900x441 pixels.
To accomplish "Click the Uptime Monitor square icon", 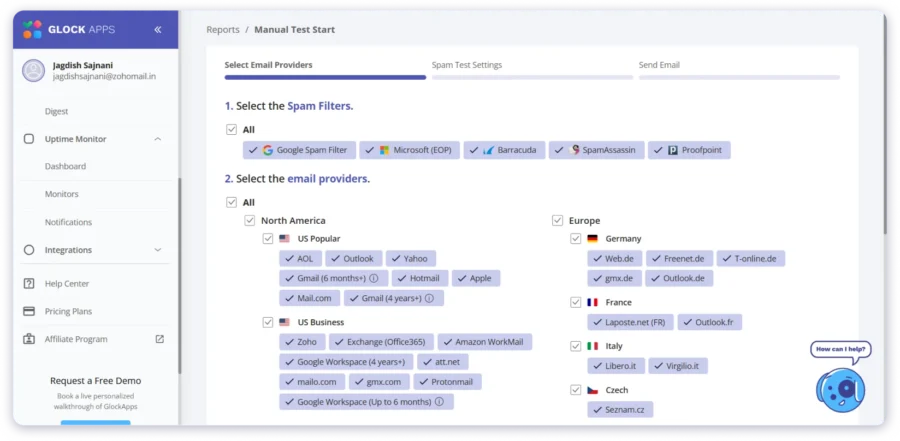I will 29,138.
